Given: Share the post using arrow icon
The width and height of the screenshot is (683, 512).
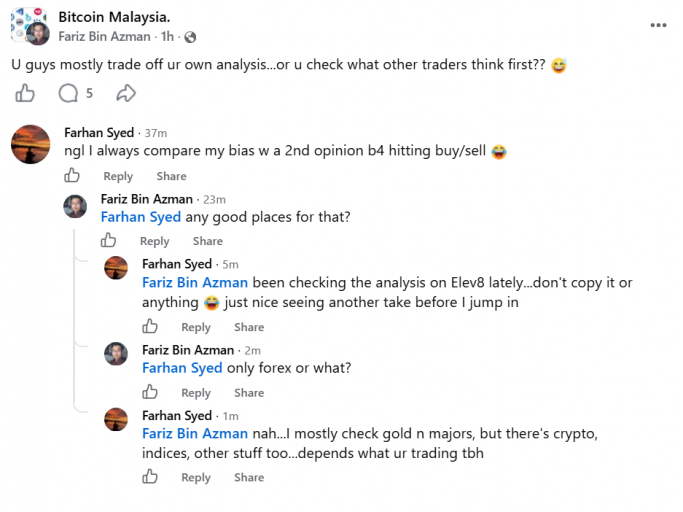Looking at the screenshot, I should click(x=126, y=93).
